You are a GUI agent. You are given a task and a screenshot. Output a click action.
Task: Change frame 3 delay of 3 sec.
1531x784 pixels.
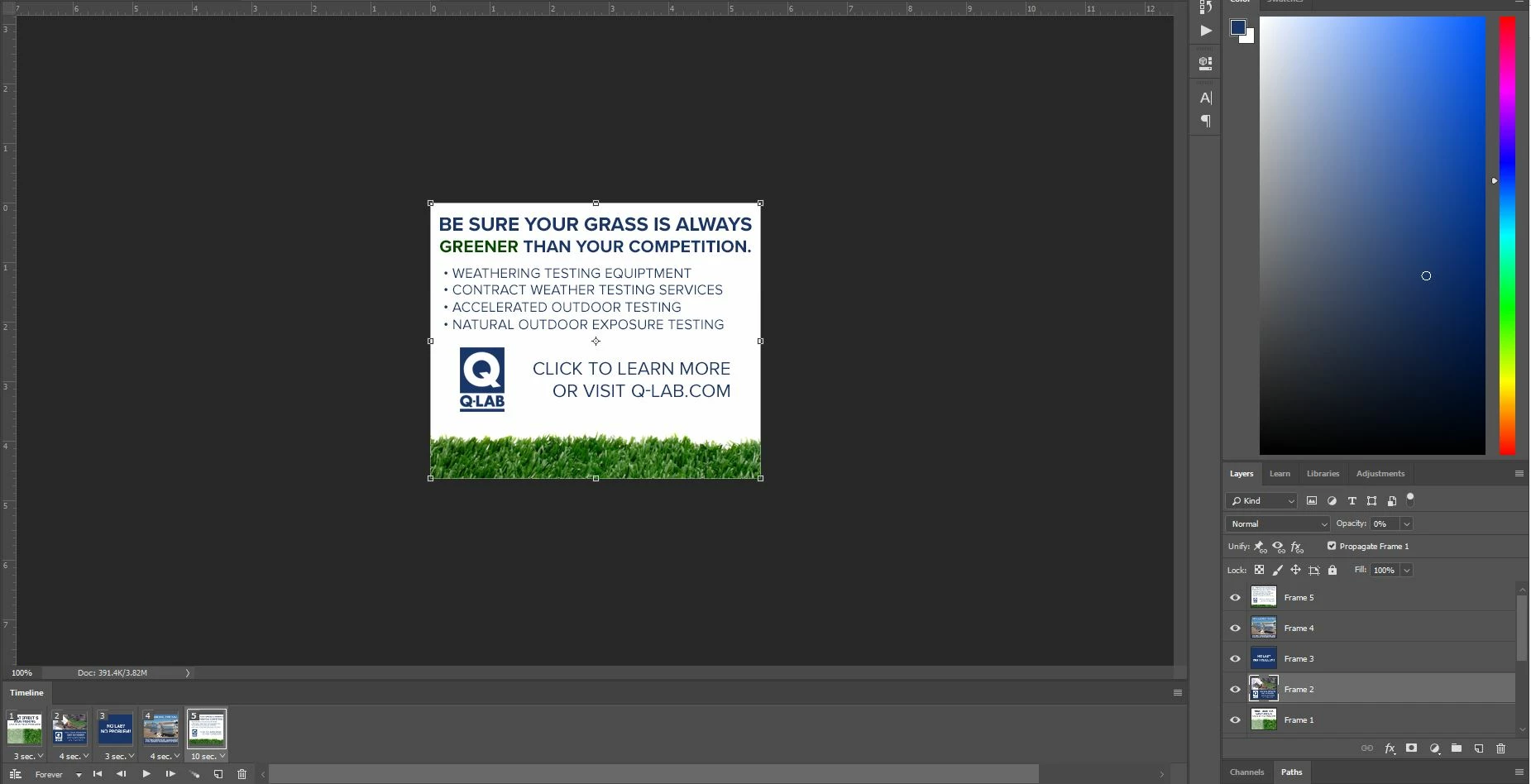click(x=119, y=756)
